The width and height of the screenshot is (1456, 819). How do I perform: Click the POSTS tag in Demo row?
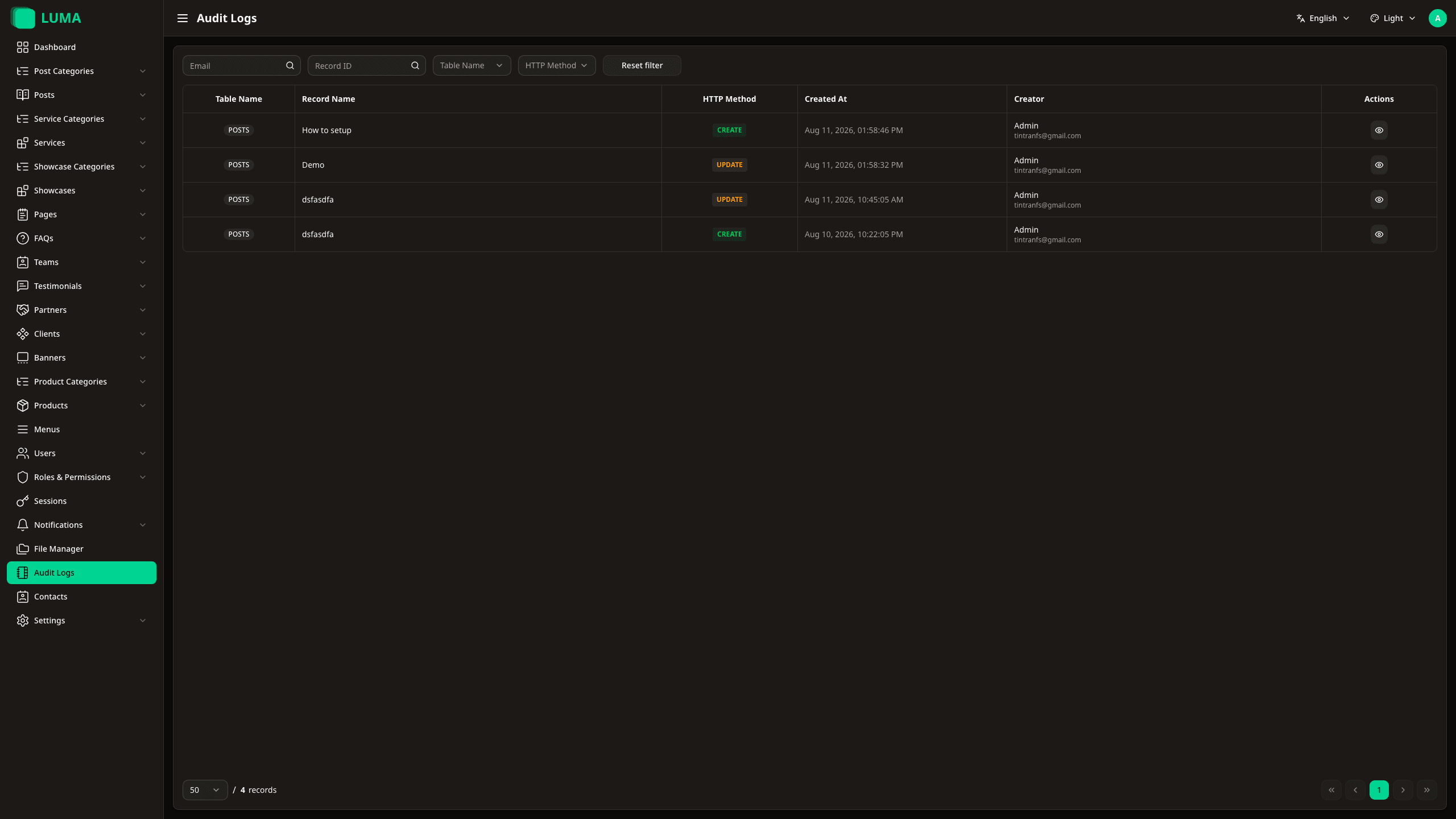tap(238, 165)
